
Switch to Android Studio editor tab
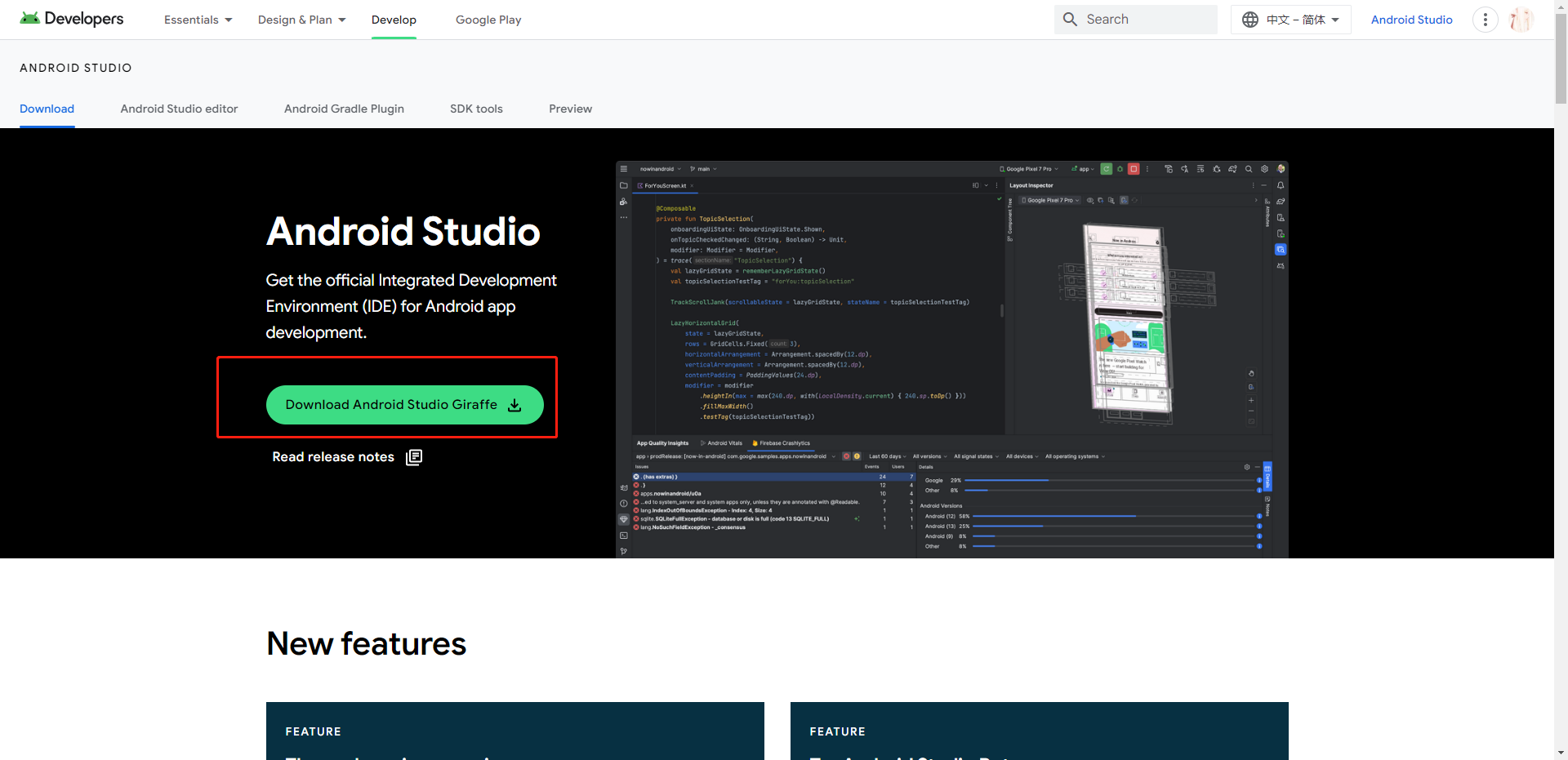click(179, 109)
